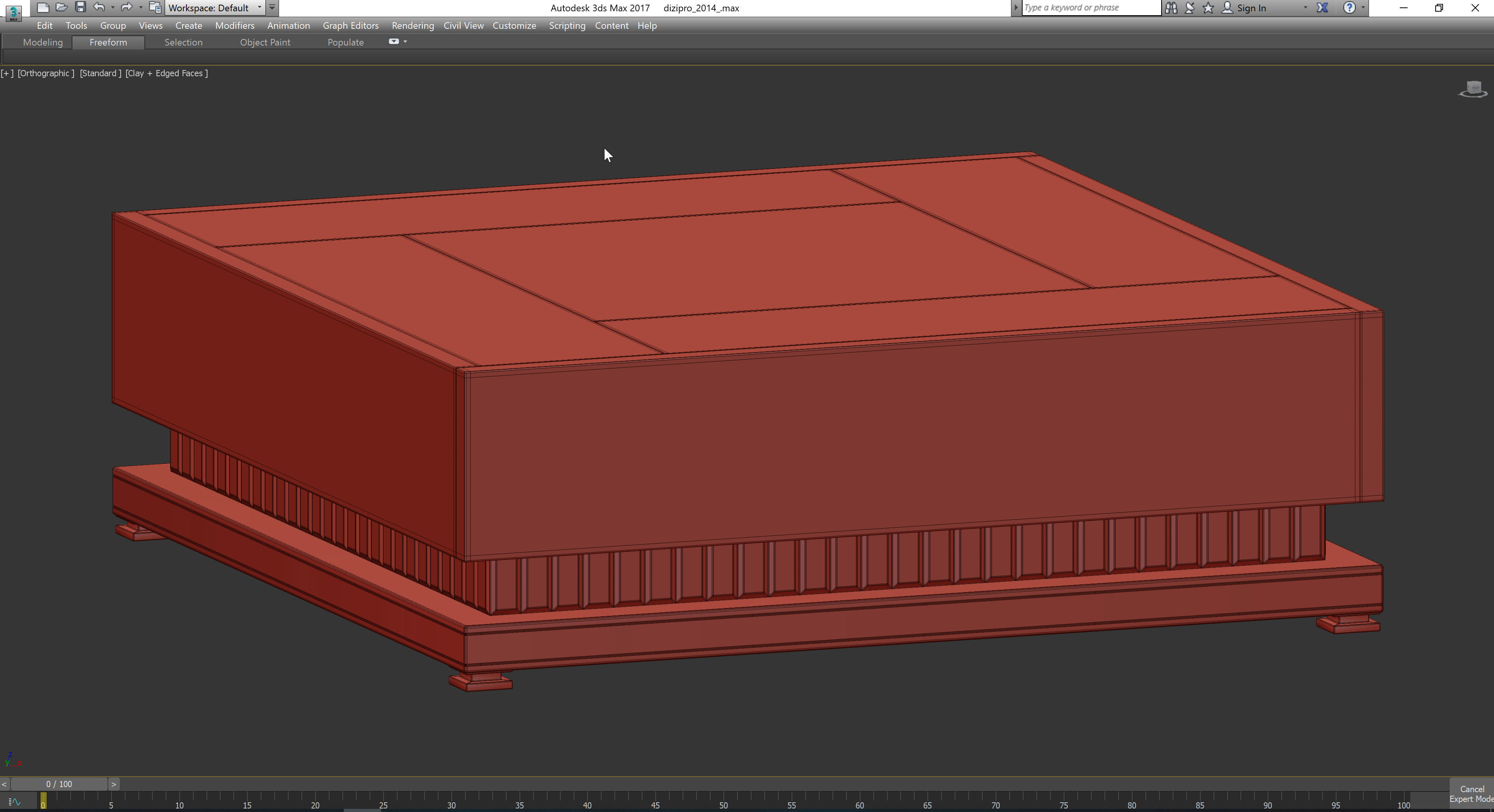Screen dimensions: 1494x812
Task: Click the Help question mark icon
Action: click(x=1350, y=7)
